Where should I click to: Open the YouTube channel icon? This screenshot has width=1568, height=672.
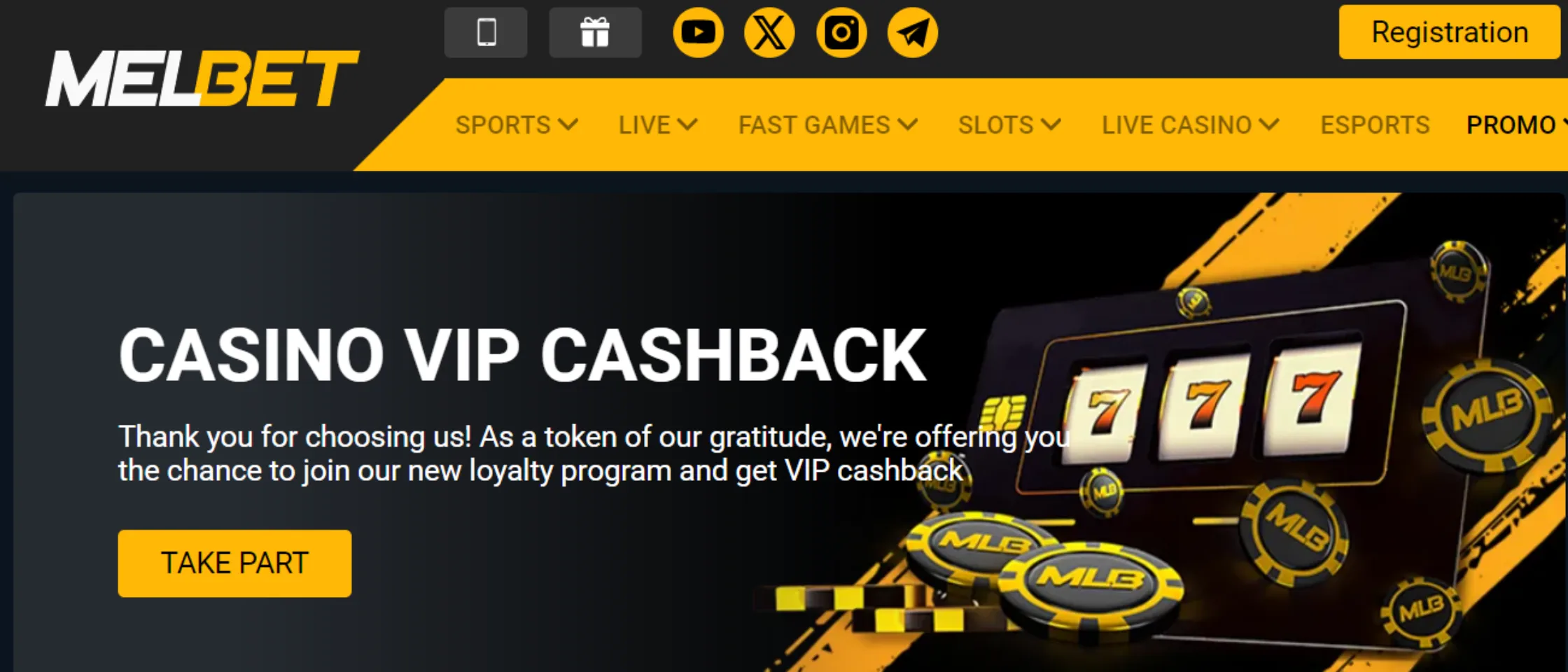[x=698, y=32]
